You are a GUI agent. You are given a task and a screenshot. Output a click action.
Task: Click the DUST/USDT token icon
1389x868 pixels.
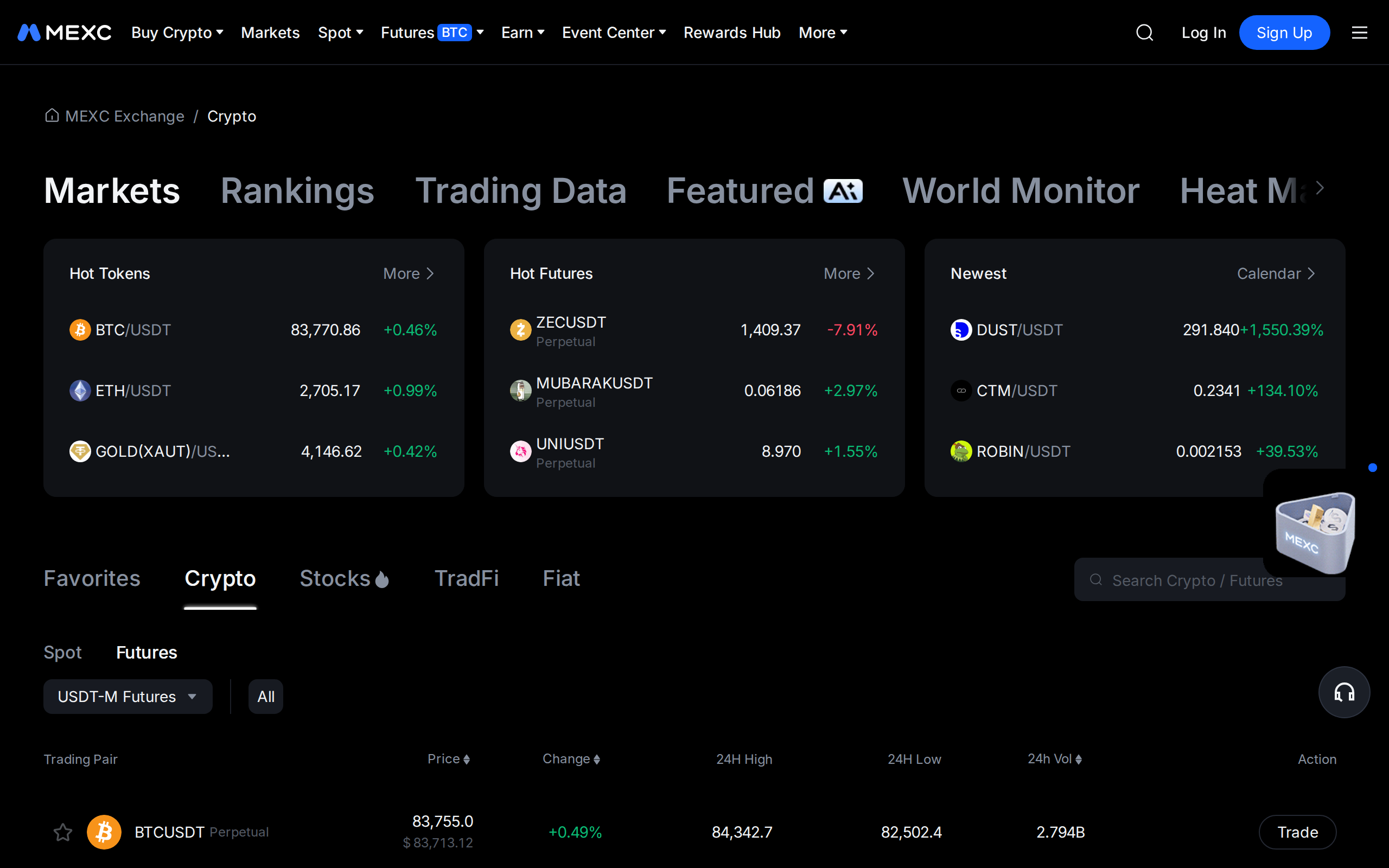coord(961,329)
